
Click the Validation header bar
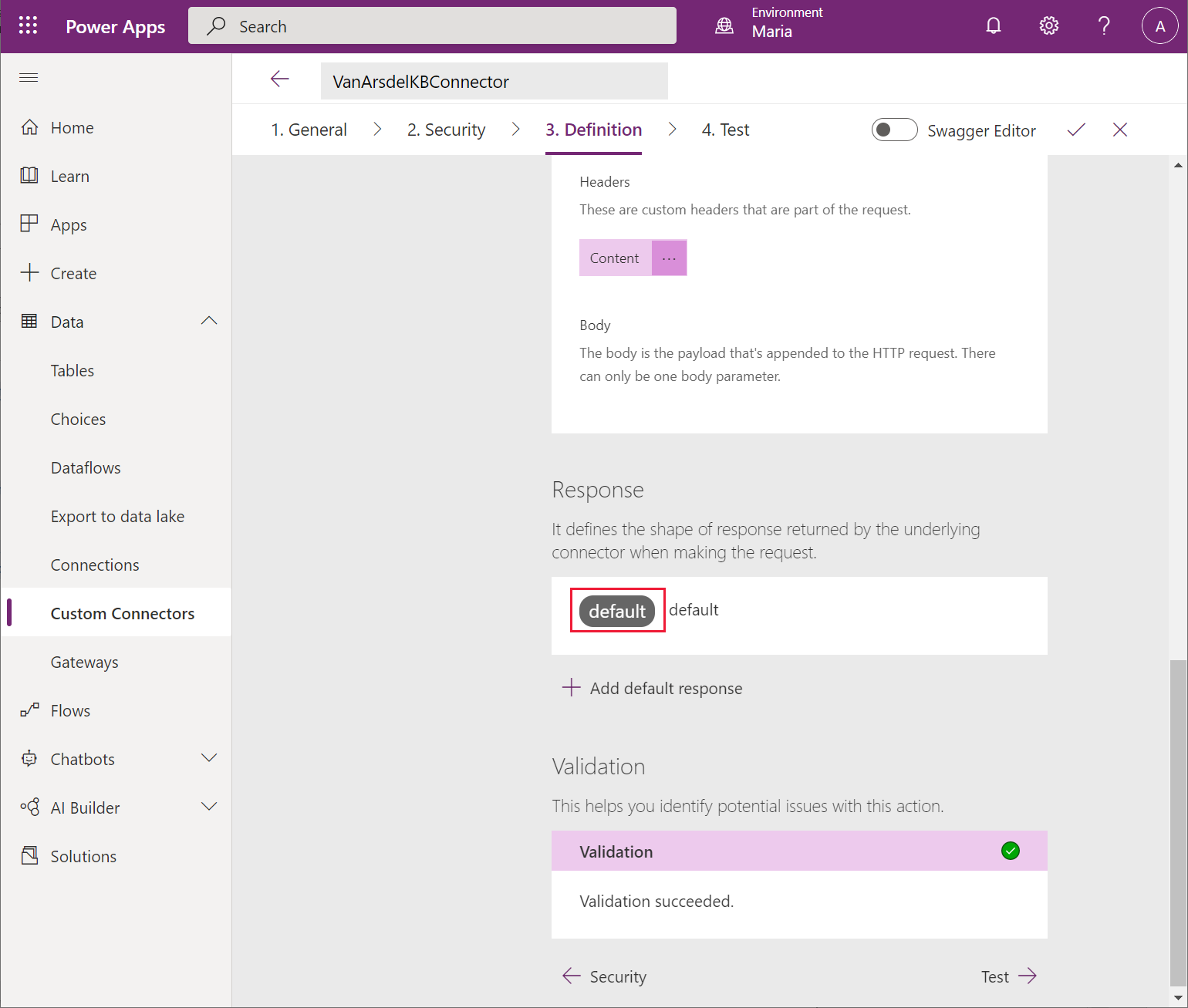pos(799,851)
